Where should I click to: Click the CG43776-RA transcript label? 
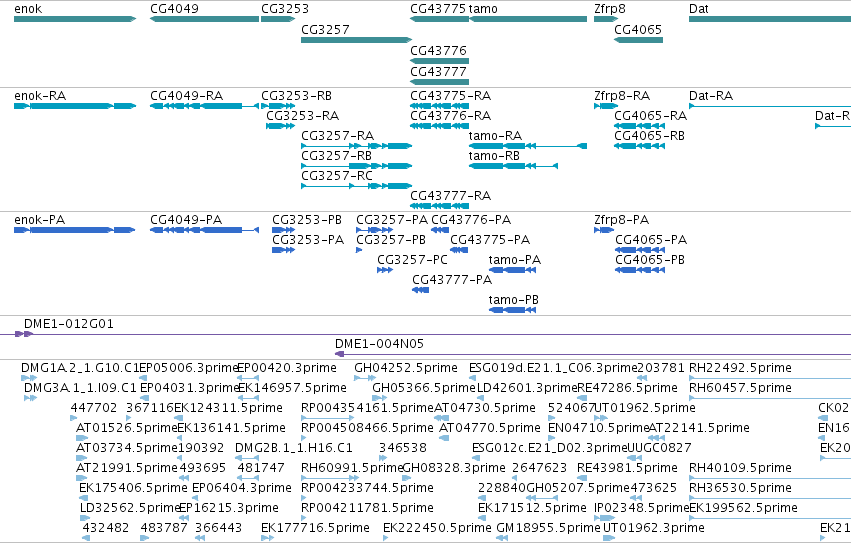pyautogui.click(x=450, y=116)
